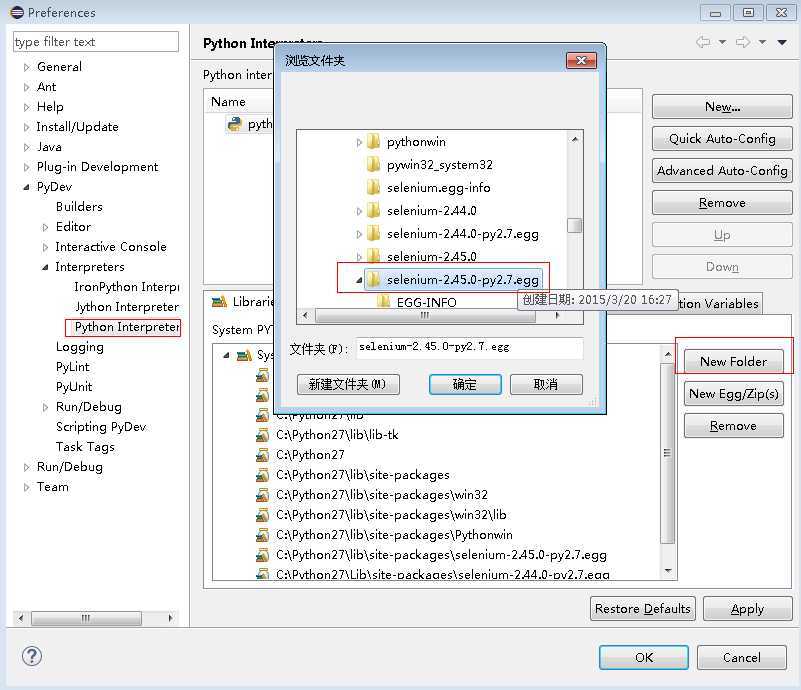
Task: Open PyUnit preferences page
Action: point(74,387)
